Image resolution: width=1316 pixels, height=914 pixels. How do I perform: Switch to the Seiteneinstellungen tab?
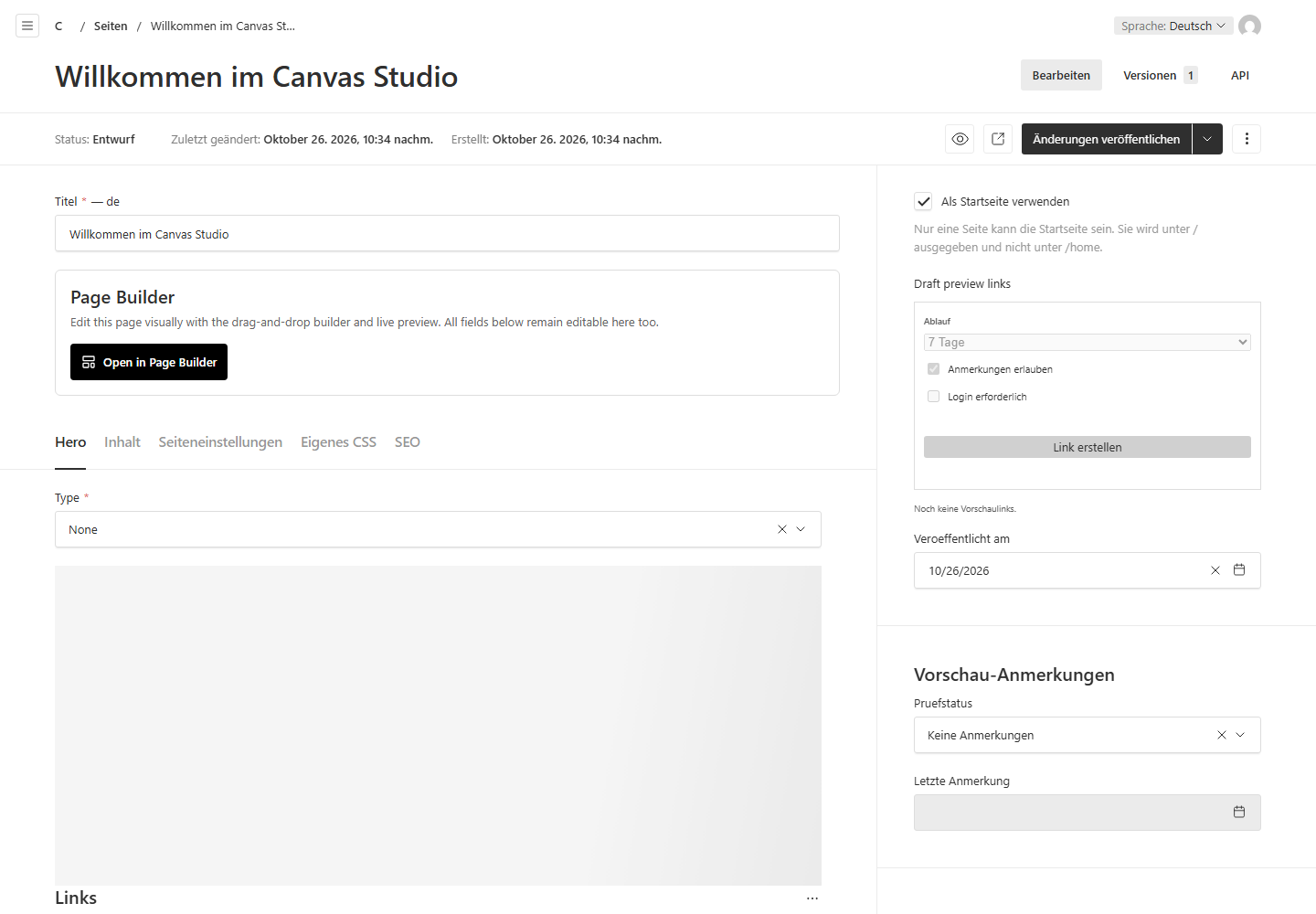220,442
